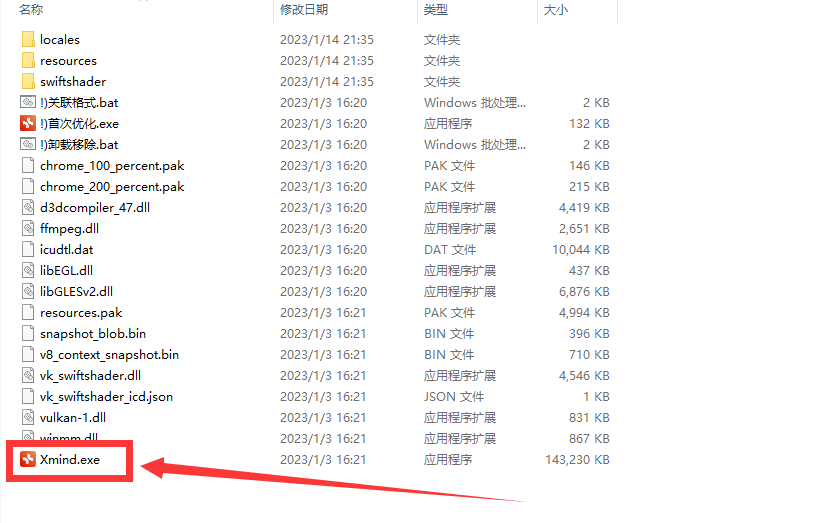Select the icudtl.dat file row
This screenshot has width=833, height=523.
(66, 250)
